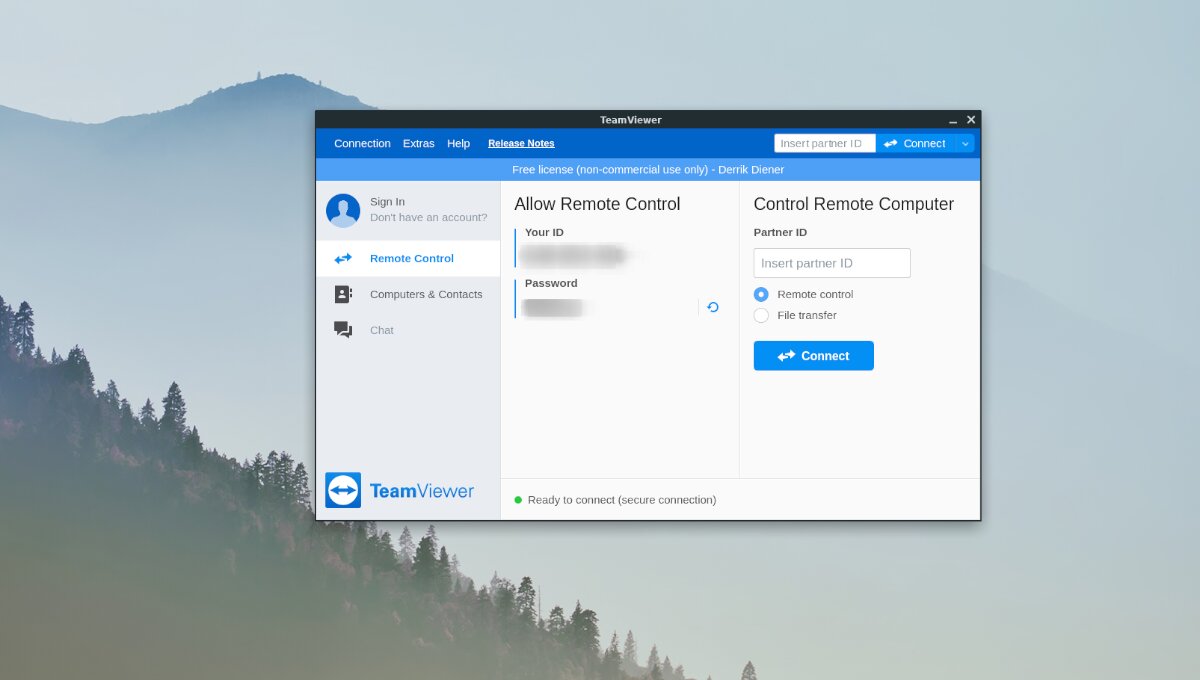Image resolution: width=1200 pixels, height=680 pixels.
Task: Regenerate the session password with the refresh icon
Action: (711, 307)
